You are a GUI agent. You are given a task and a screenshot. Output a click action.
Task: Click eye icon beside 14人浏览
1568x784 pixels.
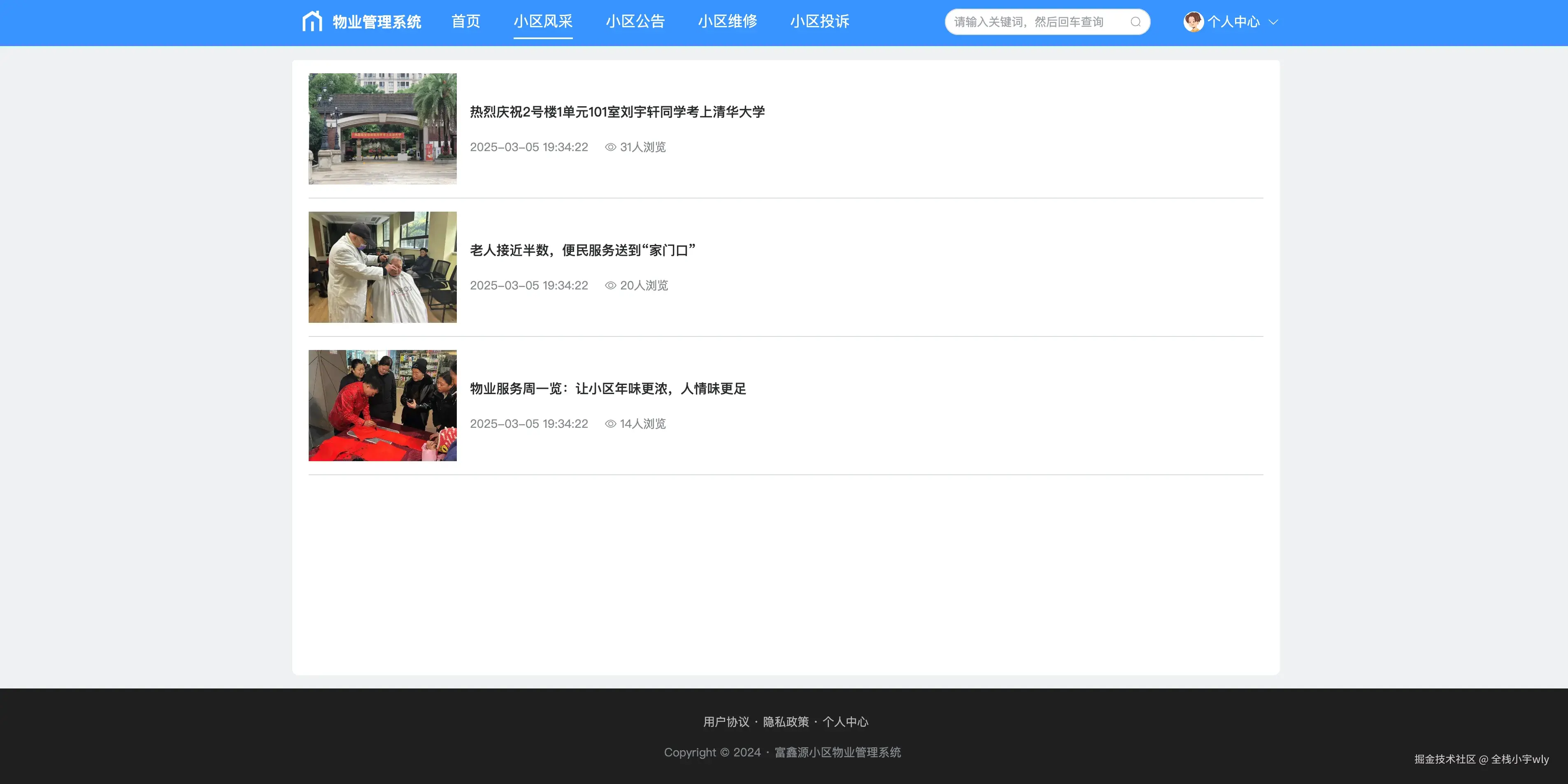pos(610,424)
